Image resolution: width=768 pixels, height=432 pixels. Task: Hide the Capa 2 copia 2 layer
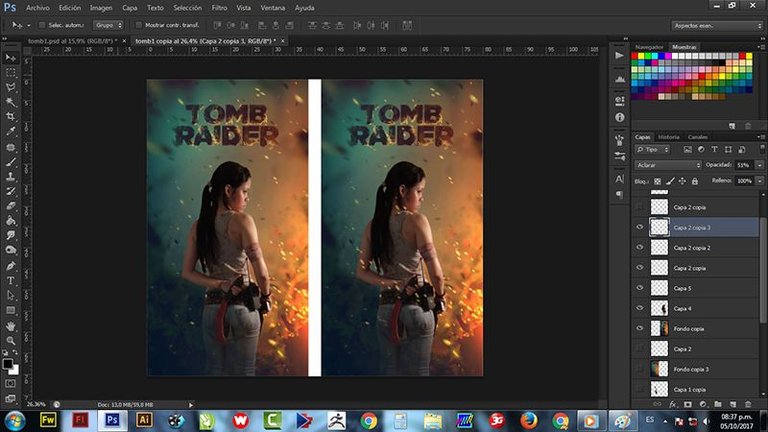click(x=640, y=247)
